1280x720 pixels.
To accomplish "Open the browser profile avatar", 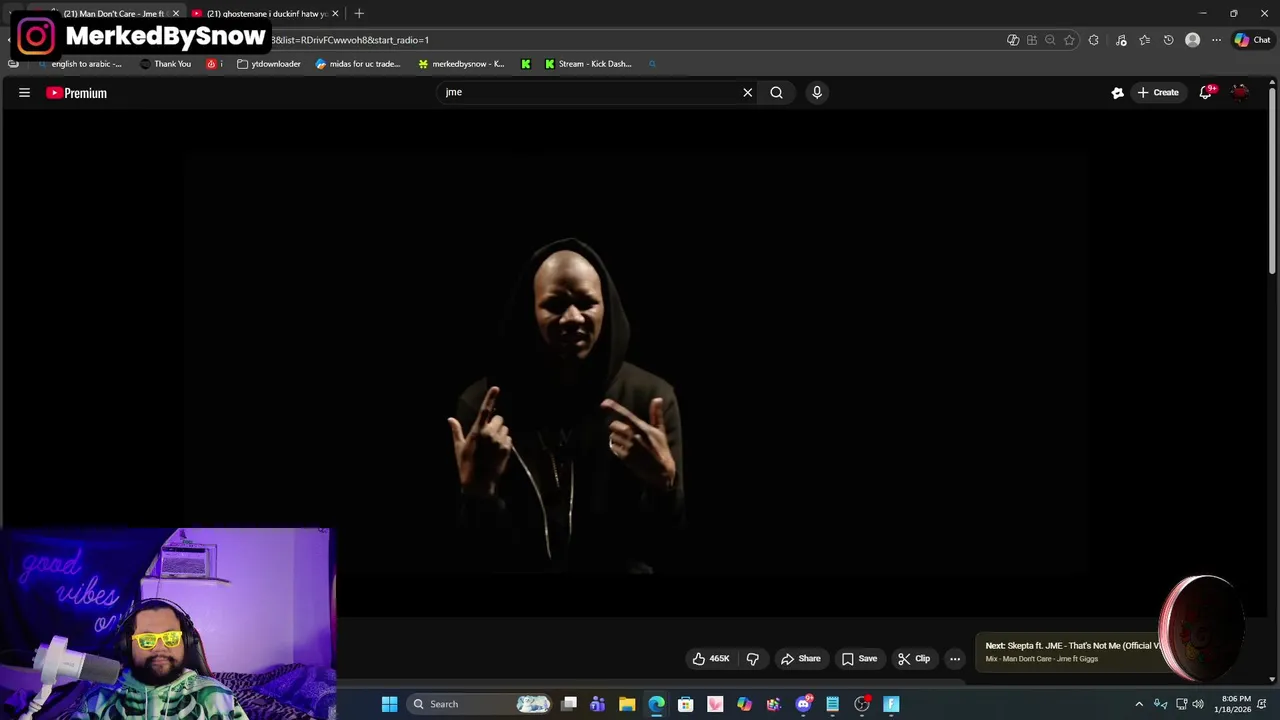I will (1192, 40).
